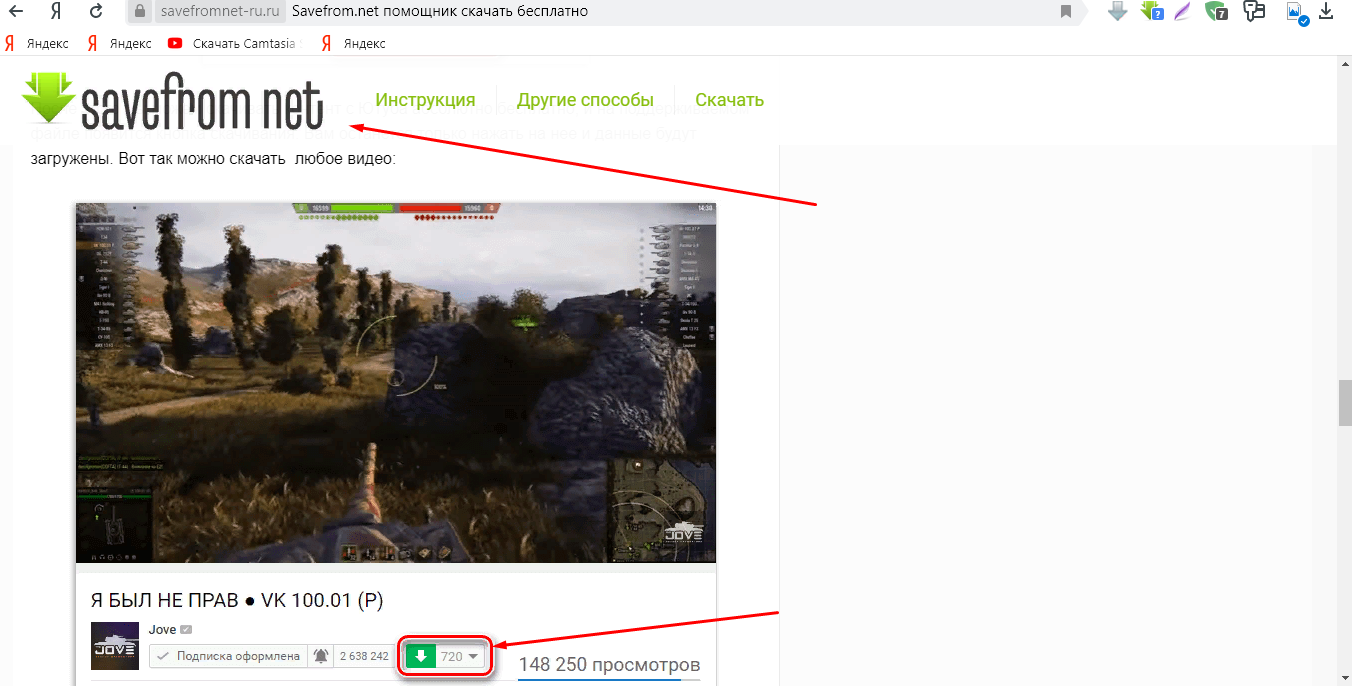Open the password manager key icon
The width and height of the screenshot is (1352, 686).
(1254, 12)
